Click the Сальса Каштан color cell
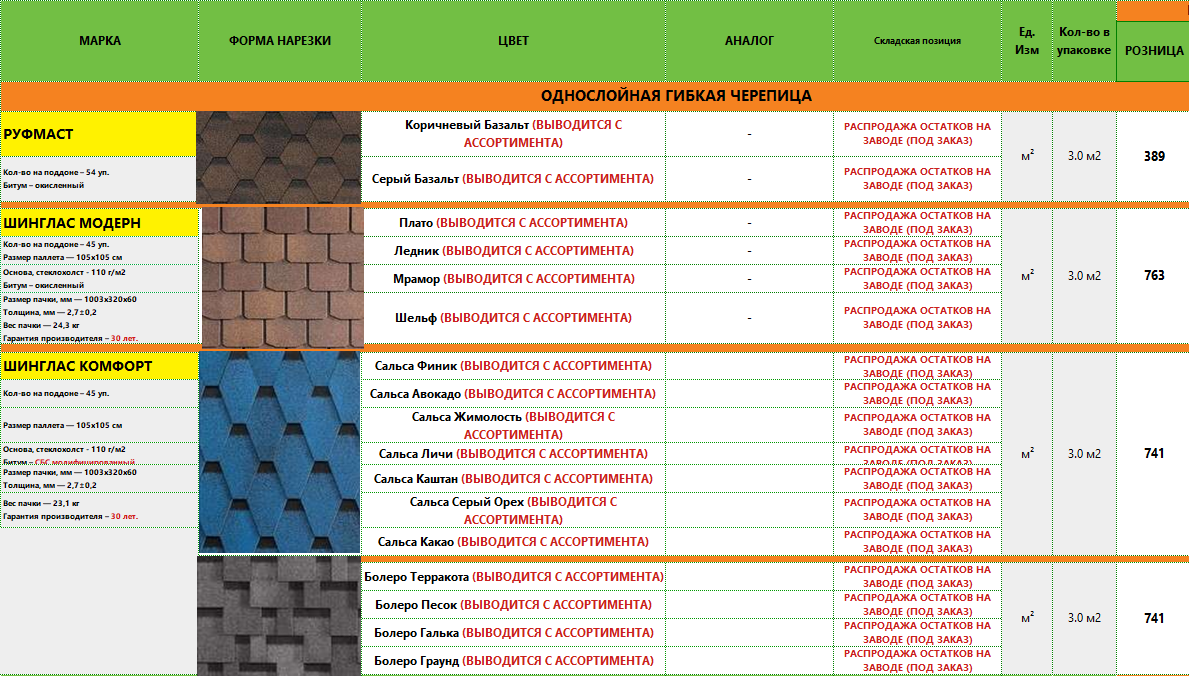The width and height of the screenshot is (1189, 676). [513, 479]
